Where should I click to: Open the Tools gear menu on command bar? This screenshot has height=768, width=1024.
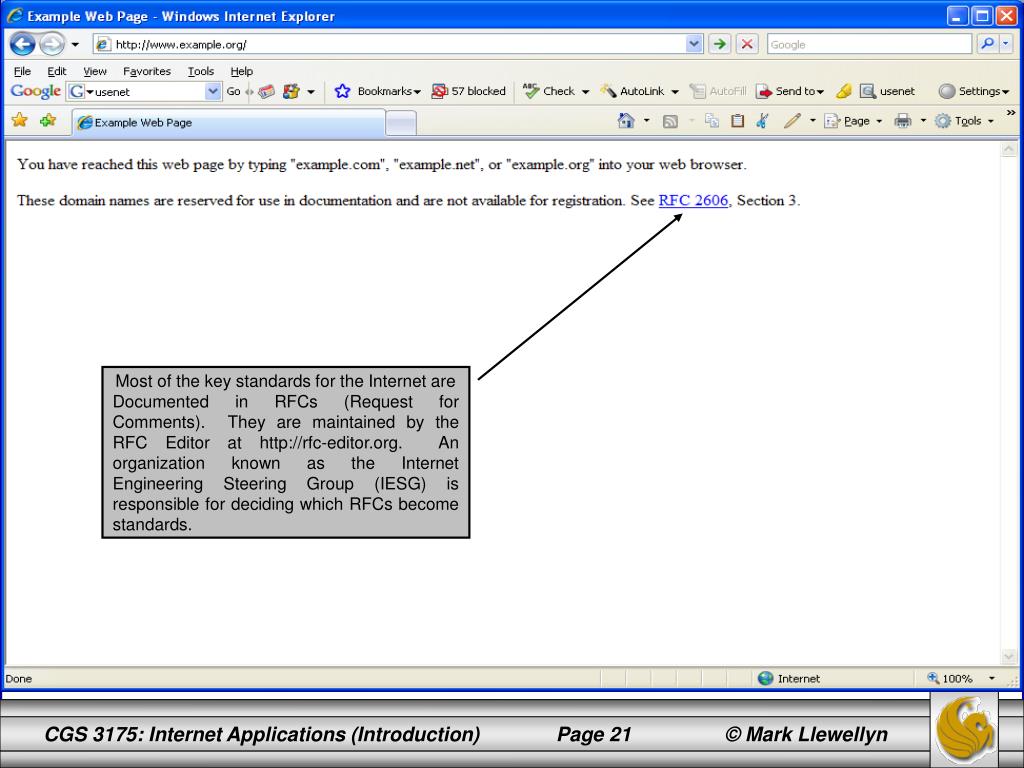(964, 121)
